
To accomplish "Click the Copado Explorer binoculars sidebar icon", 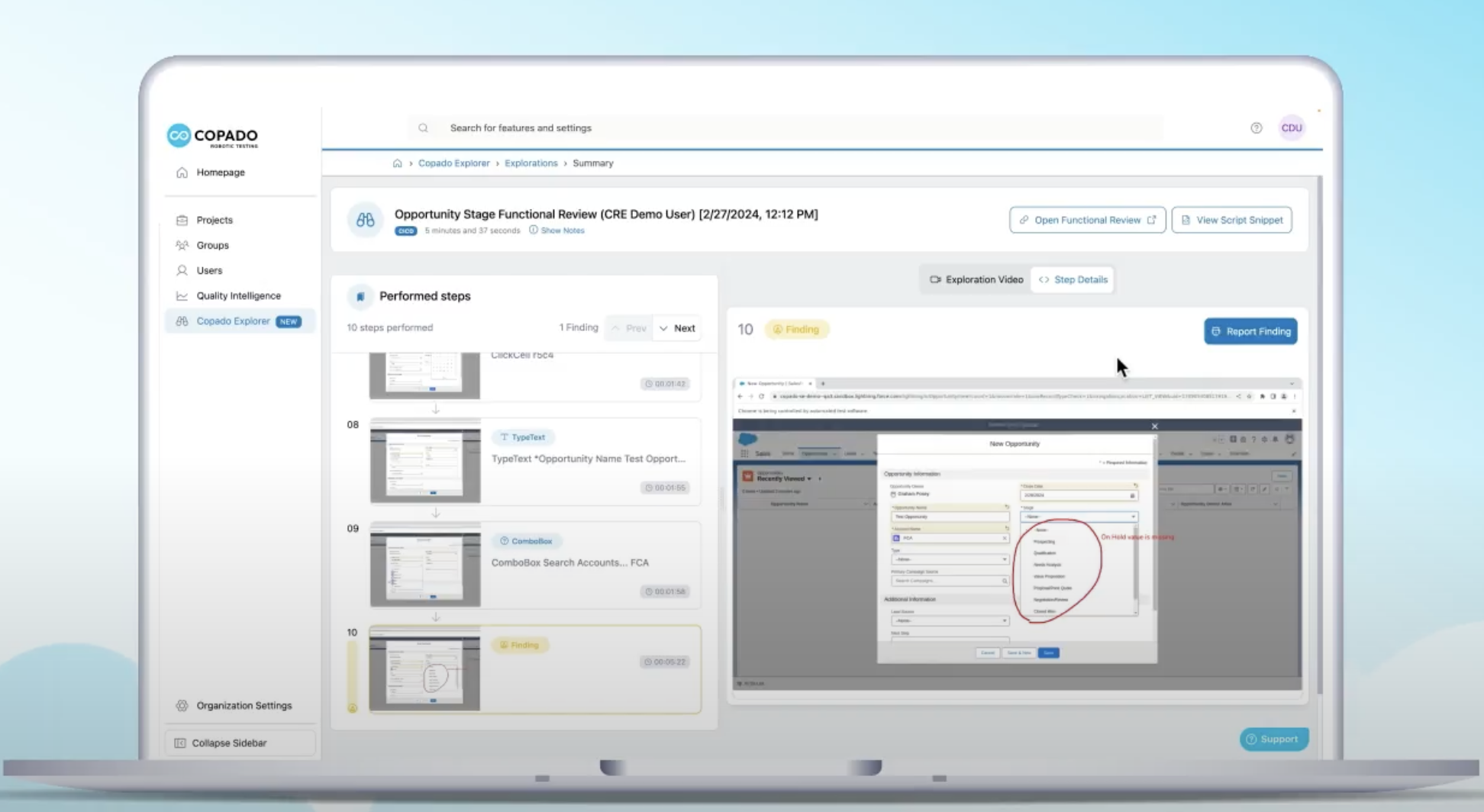I will [182, 321].
